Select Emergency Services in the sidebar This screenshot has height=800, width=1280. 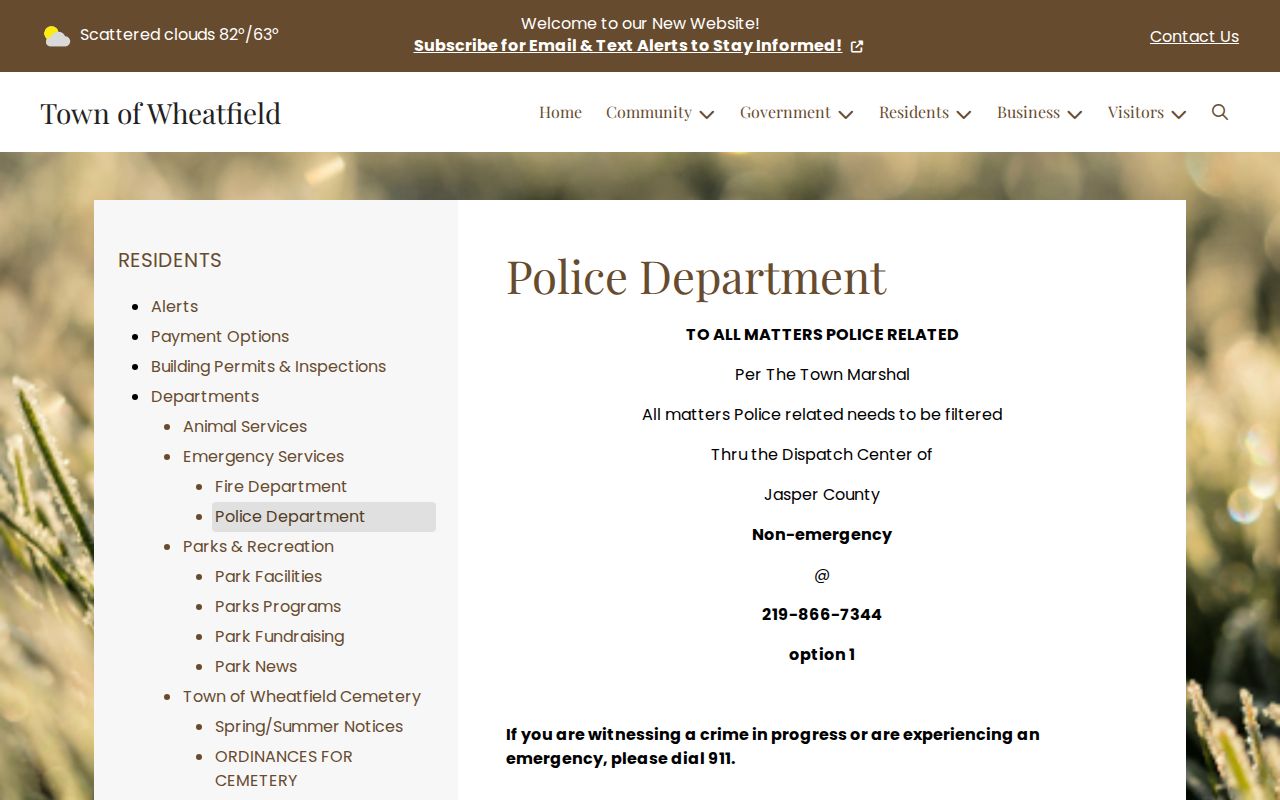[x=263, y=456]
